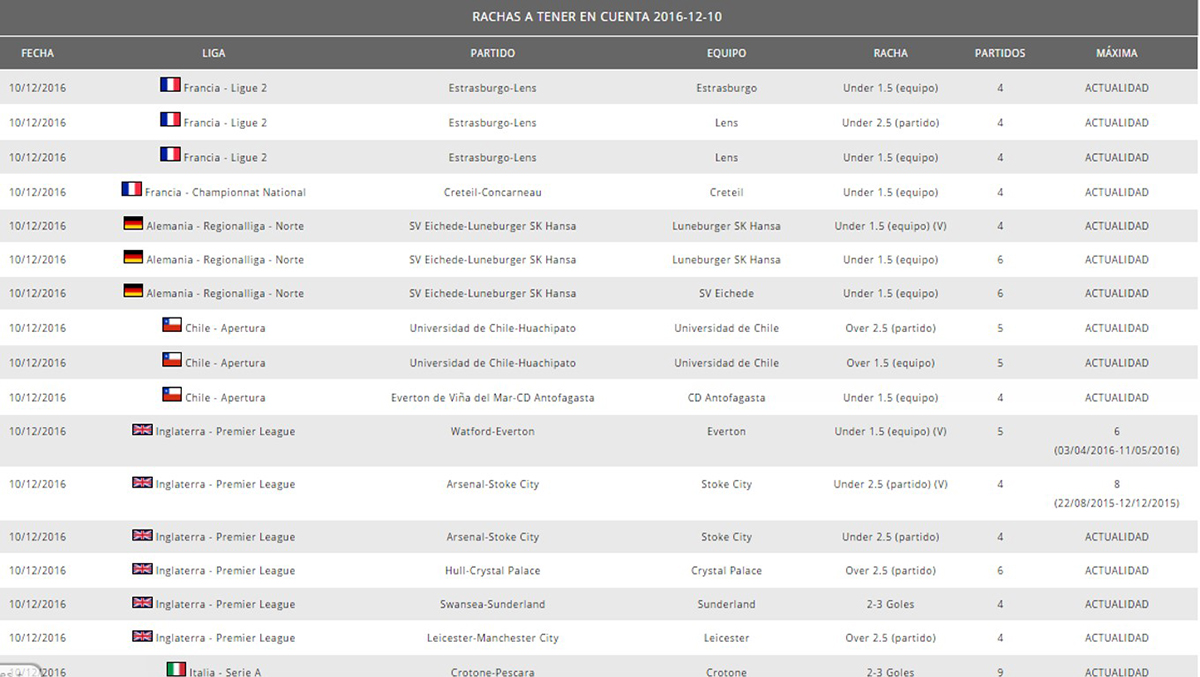Sort by the PARTIDO column header
Viewport: 1200px width, 677px height.
[x=493, y=53]
